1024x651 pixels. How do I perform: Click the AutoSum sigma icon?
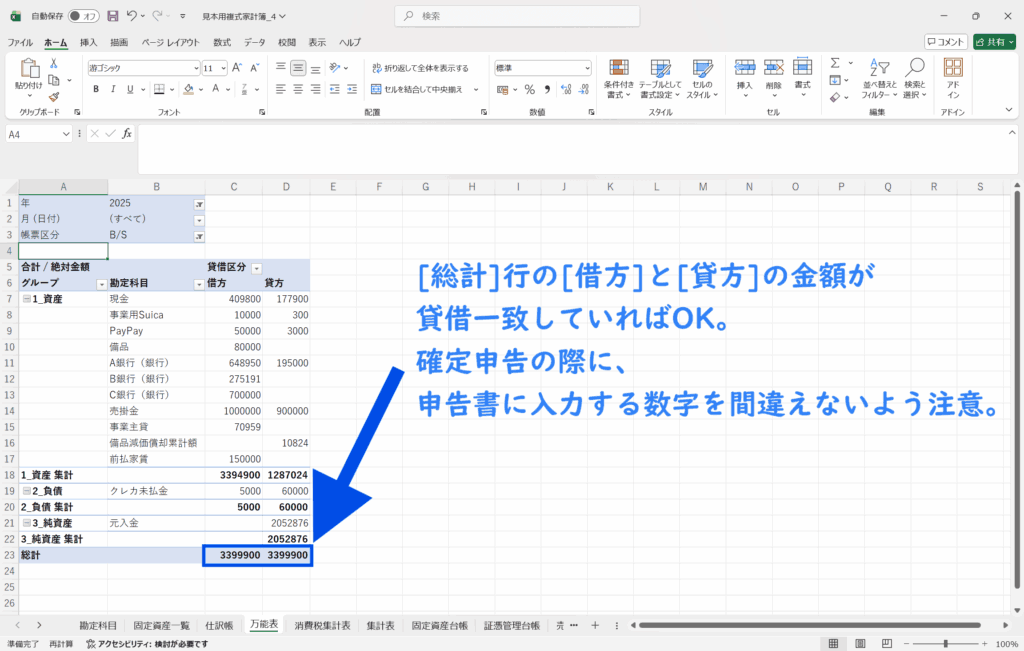(x=835, y=65)
